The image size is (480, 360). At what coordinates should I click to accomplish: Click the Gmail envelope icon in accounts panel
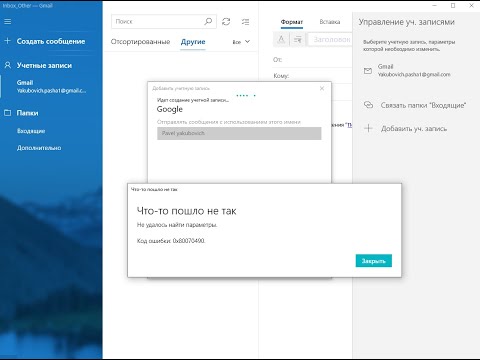368,71
